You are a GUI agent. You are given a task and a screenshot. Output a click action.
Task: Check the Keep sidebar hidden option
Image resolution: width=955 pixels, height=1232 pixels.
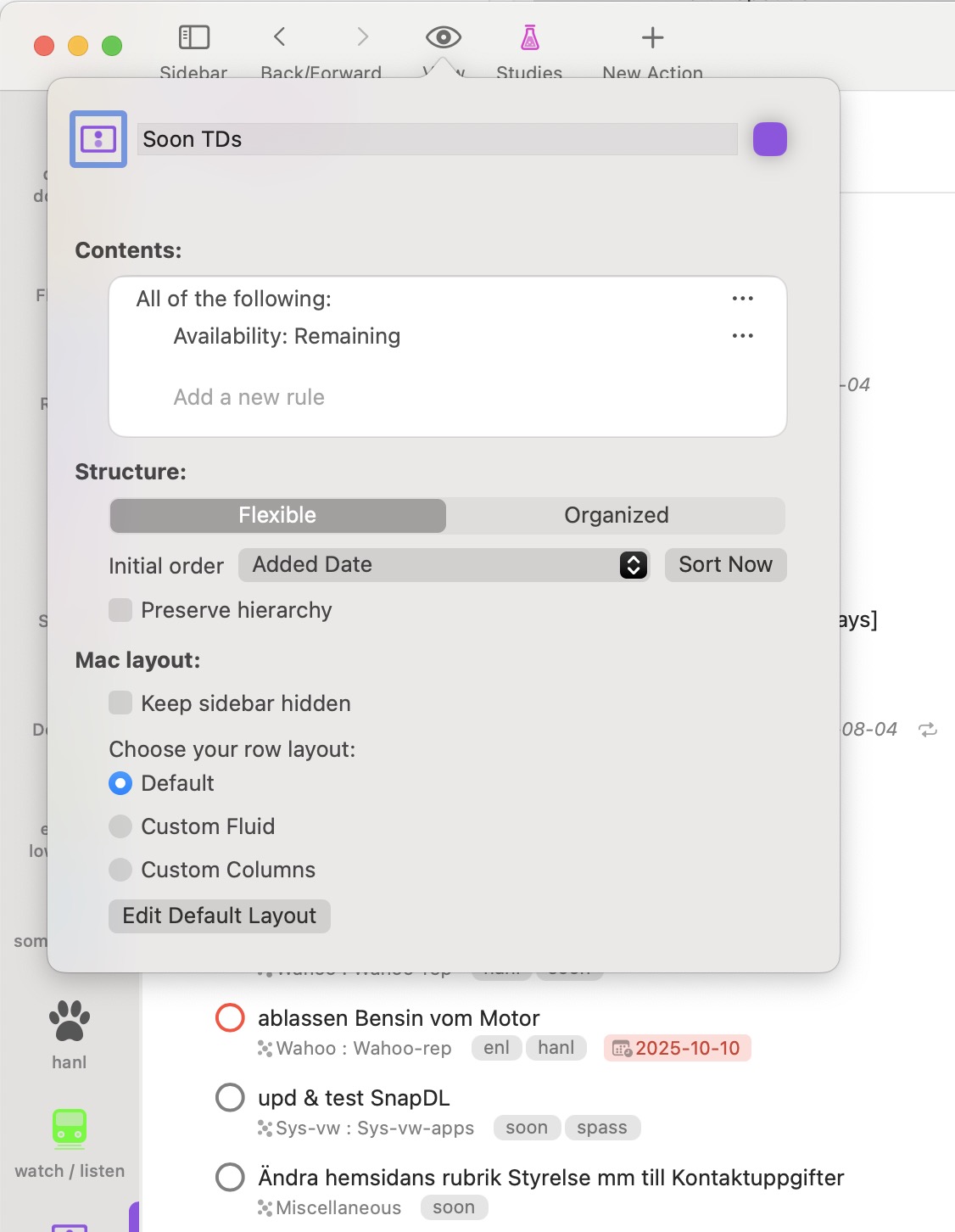120,703
